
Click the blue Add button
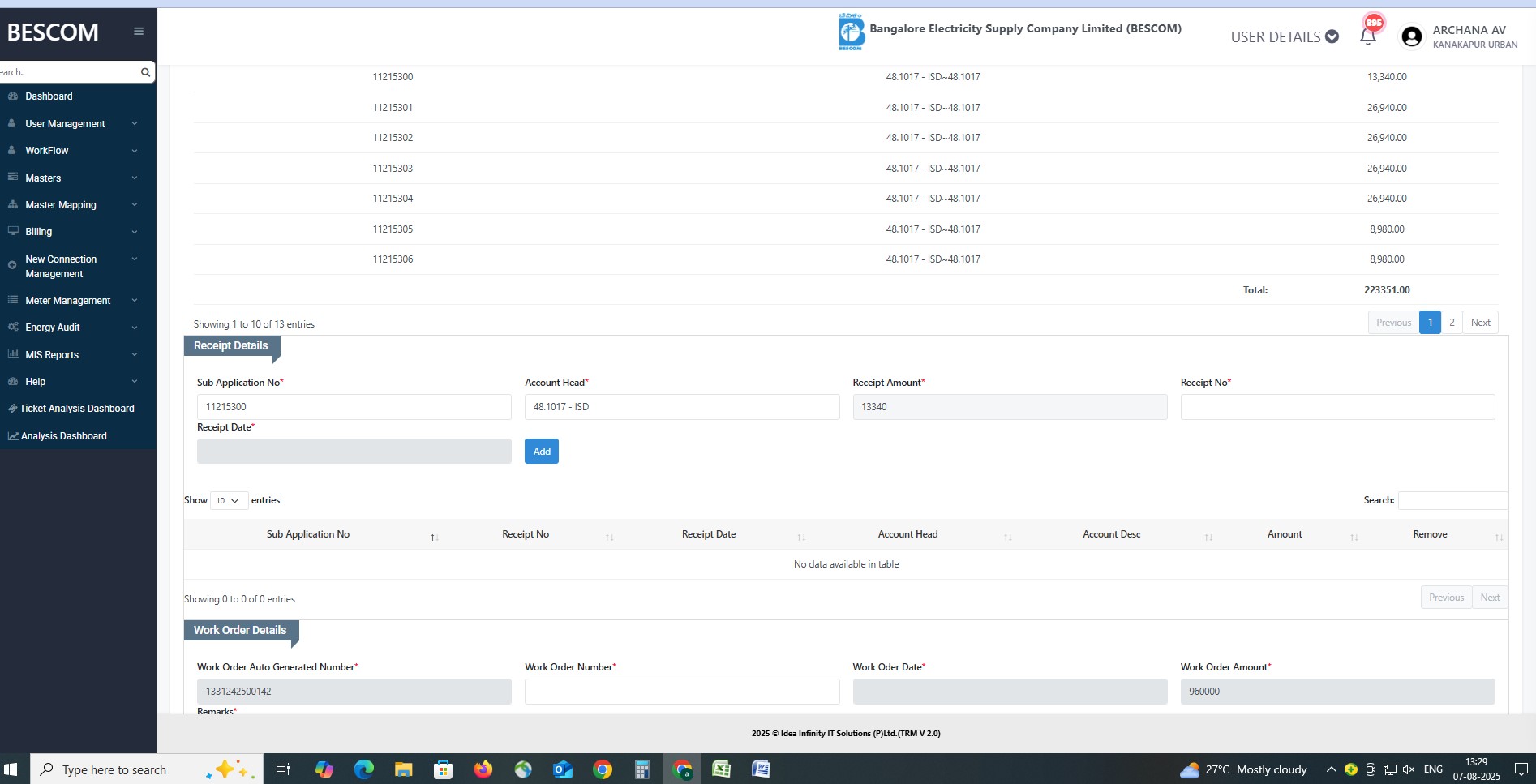pyautogui.click(x=541, y=452)
